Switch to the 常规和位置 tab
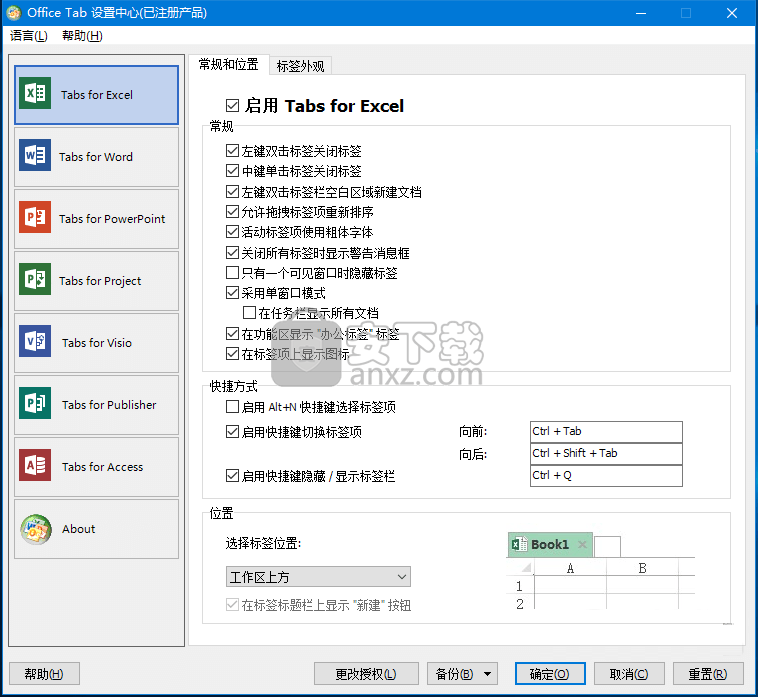This screenshot has width=758, height=697. pos(229,65)
